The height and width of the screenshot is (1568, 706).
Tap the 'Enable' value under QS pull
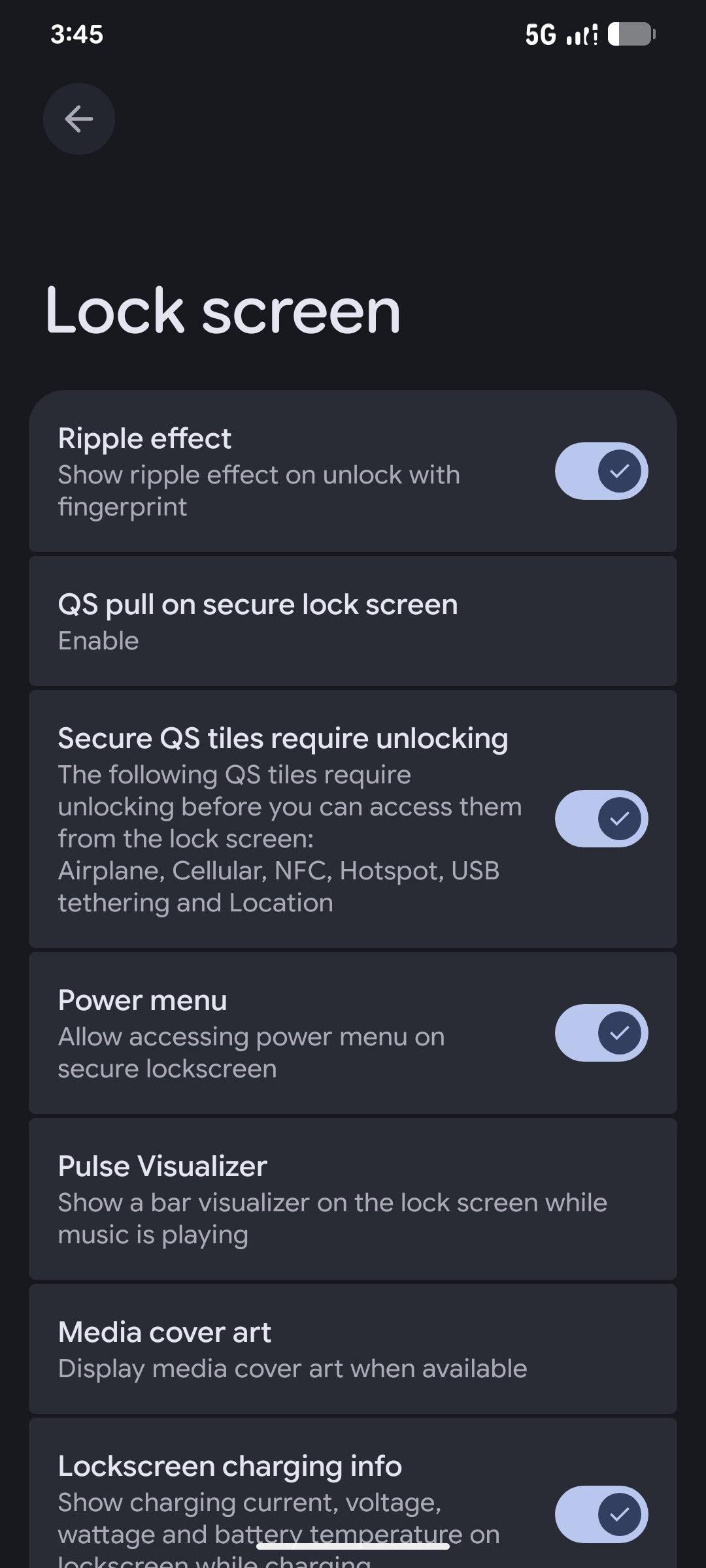coord(98,641)
